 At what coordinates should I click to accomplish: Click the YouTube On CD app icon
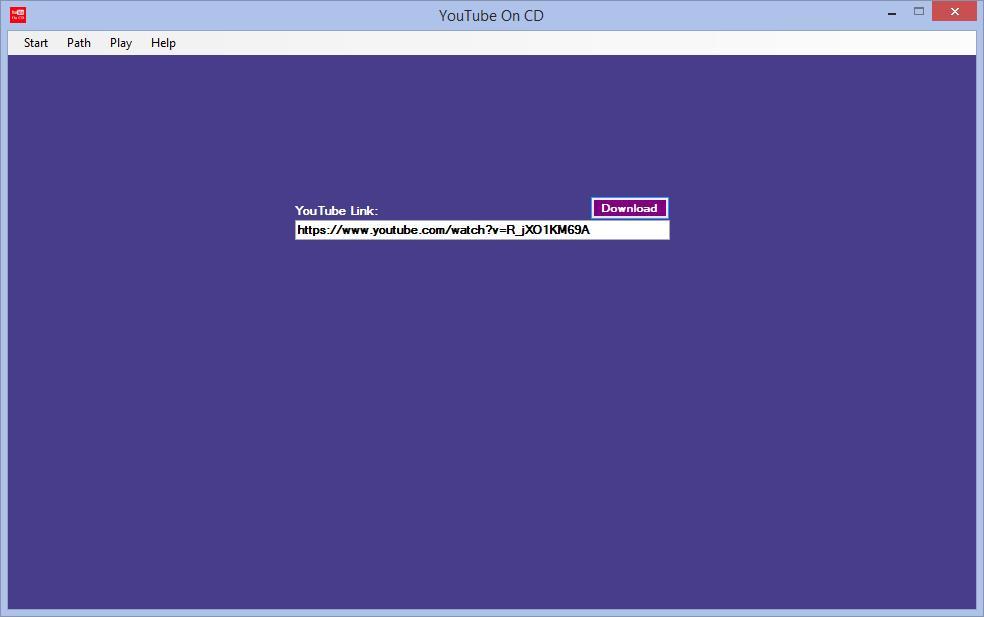point(18,14)
